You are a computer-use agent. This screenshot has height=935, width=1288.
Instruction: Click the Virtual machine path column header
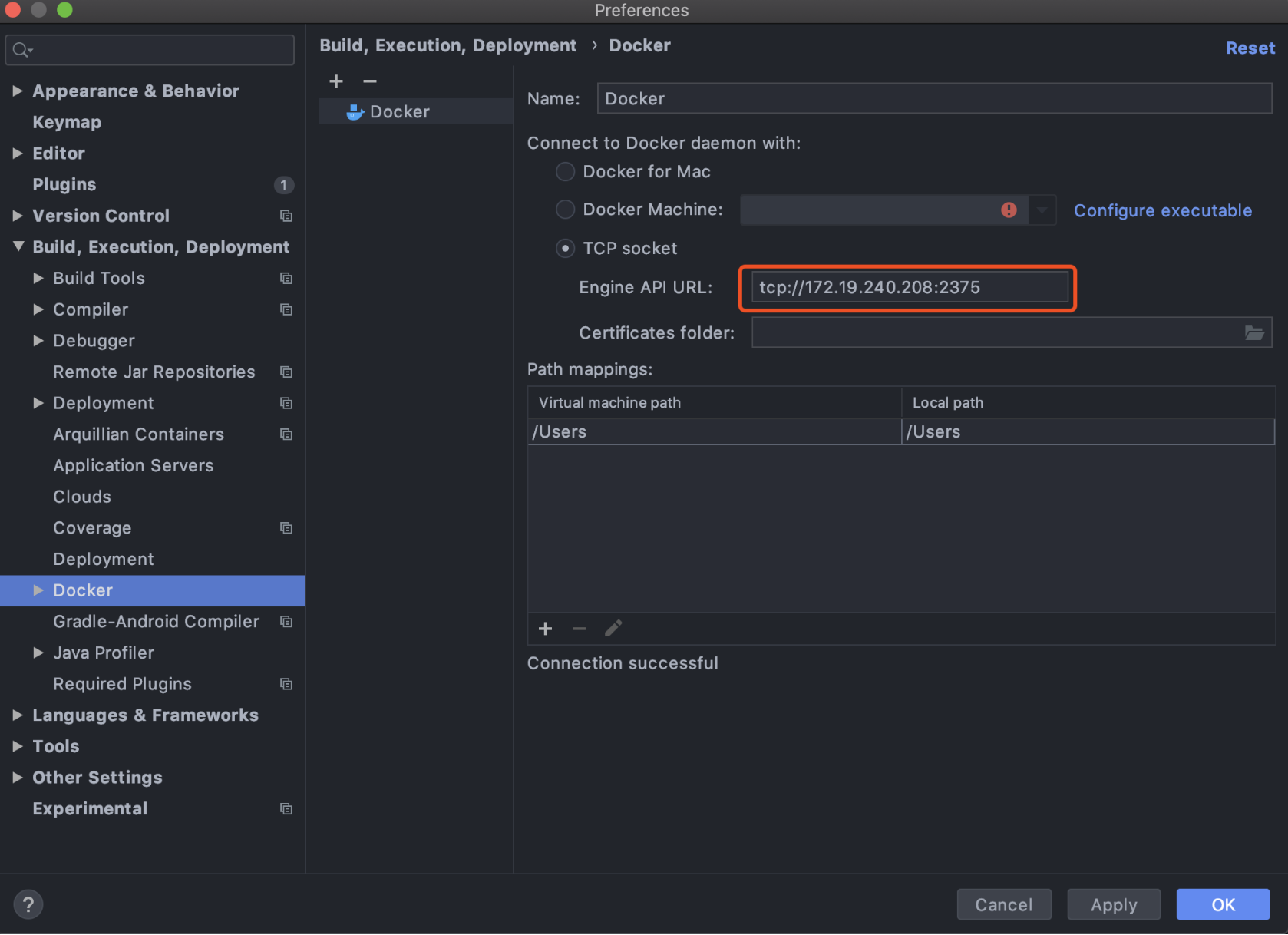click(x=714, y=402)
